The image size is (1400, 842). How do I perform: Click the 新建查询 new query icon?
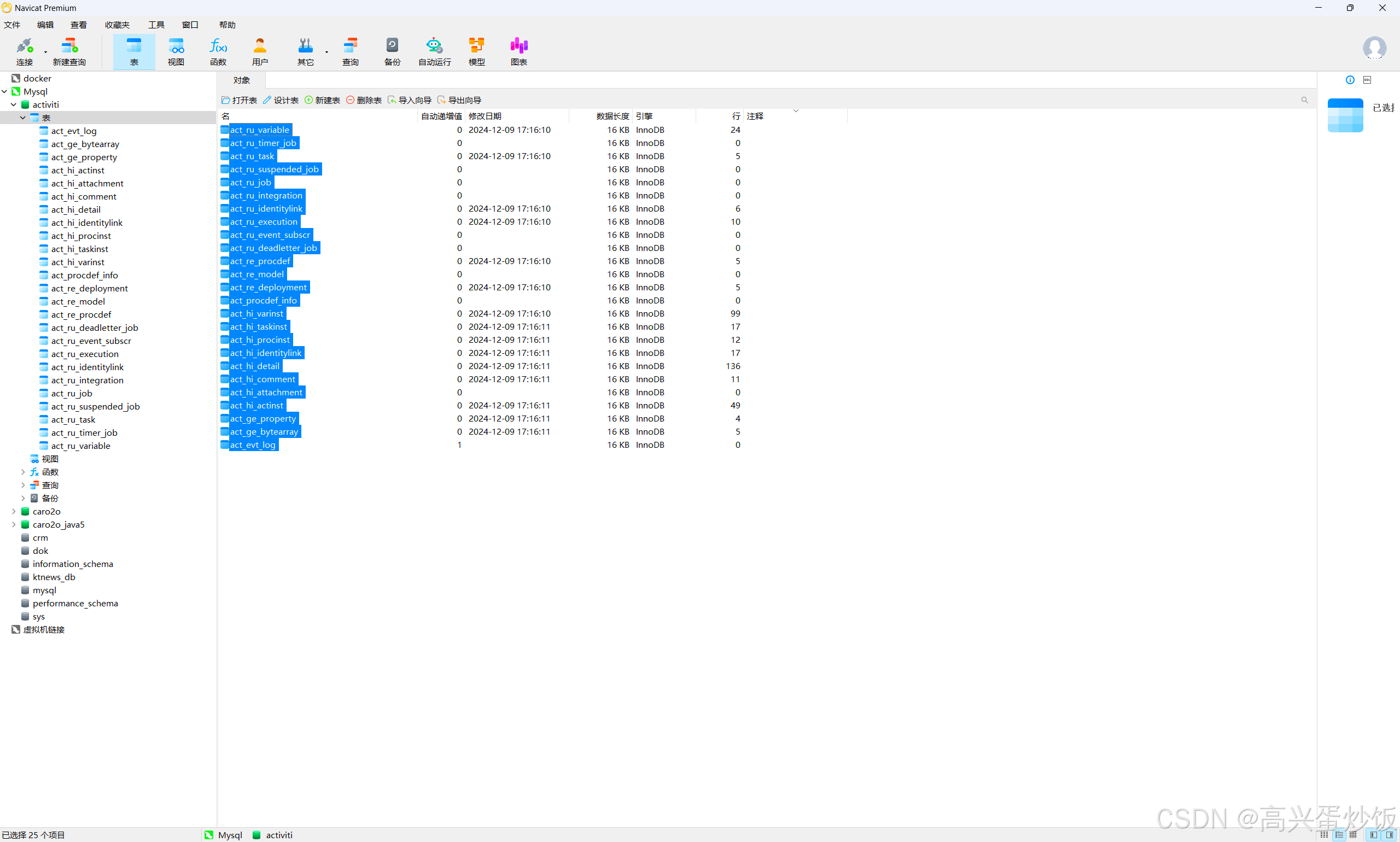(69, 51)
